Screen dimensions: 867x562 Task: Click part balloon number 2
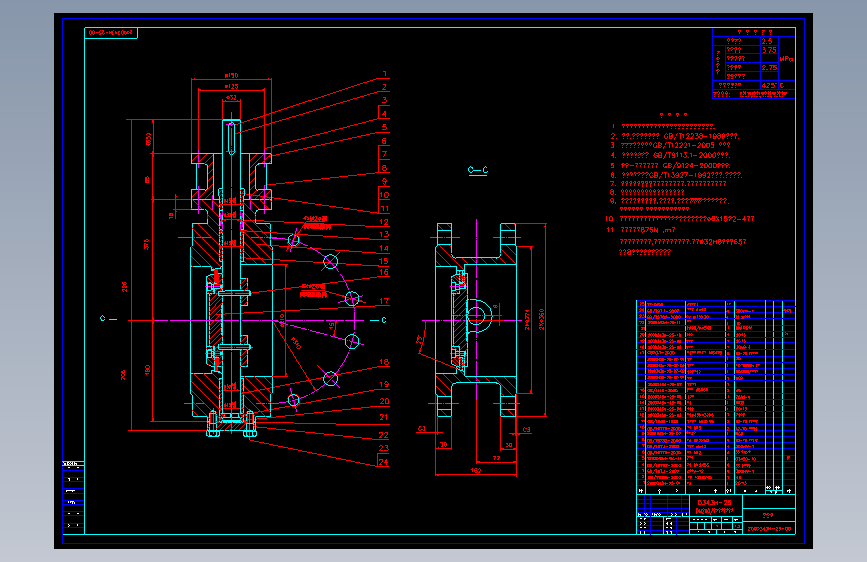coord(384,87)
